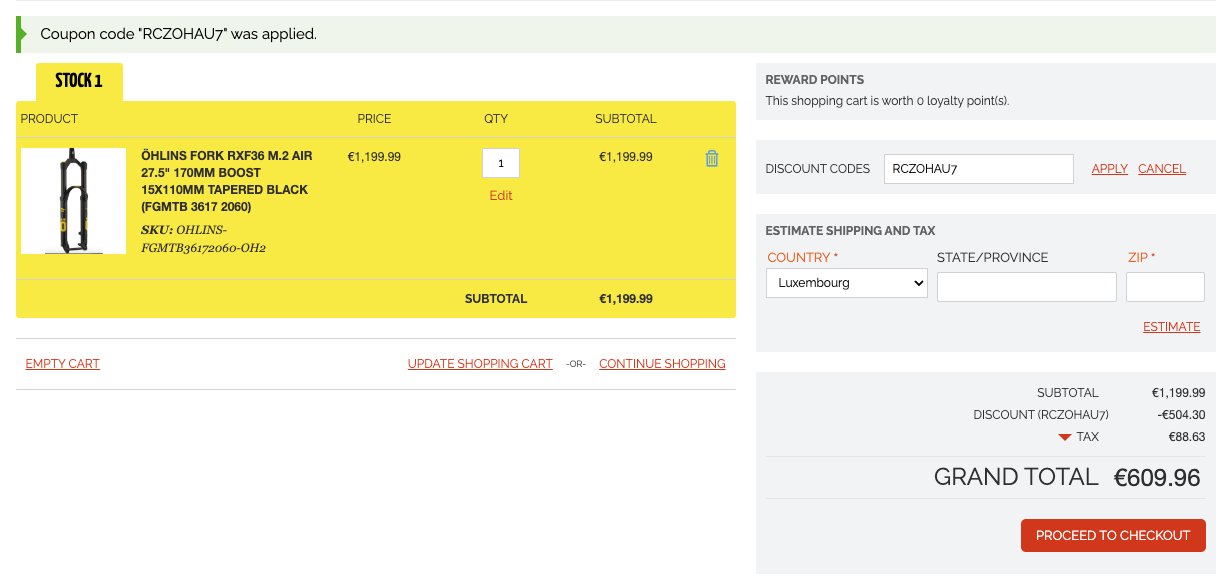Apply the discount code
The image size is (1231, 582).
[x=1109, y=169]
